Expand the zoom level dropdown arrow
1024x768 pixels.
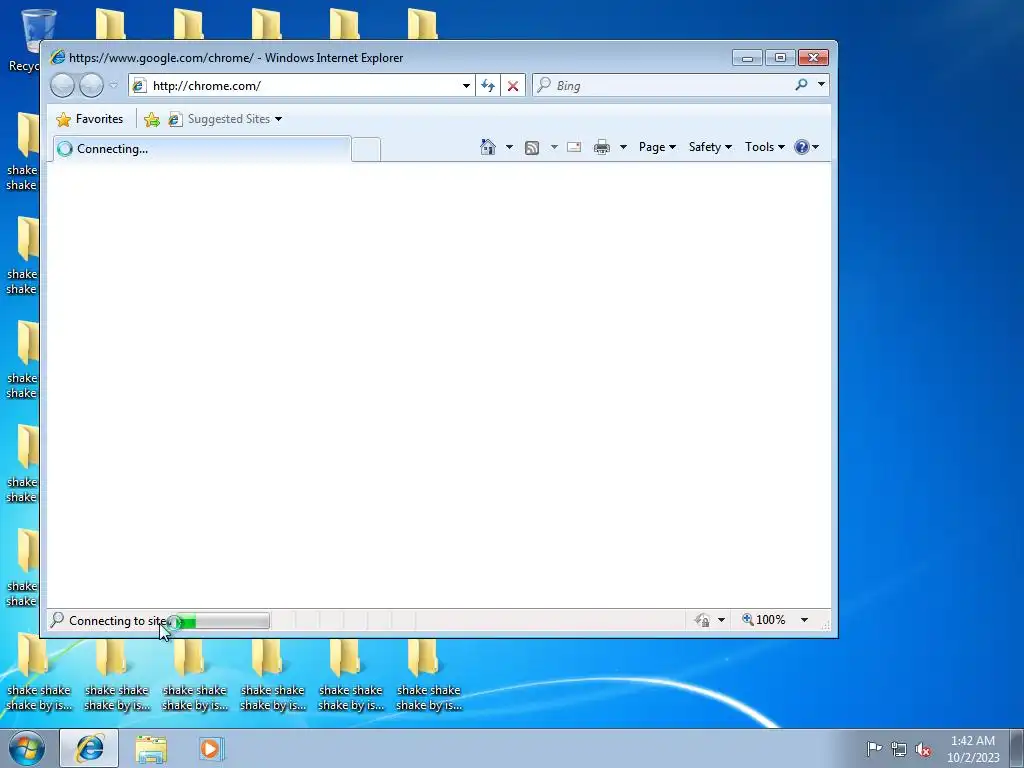pos(805,620)
